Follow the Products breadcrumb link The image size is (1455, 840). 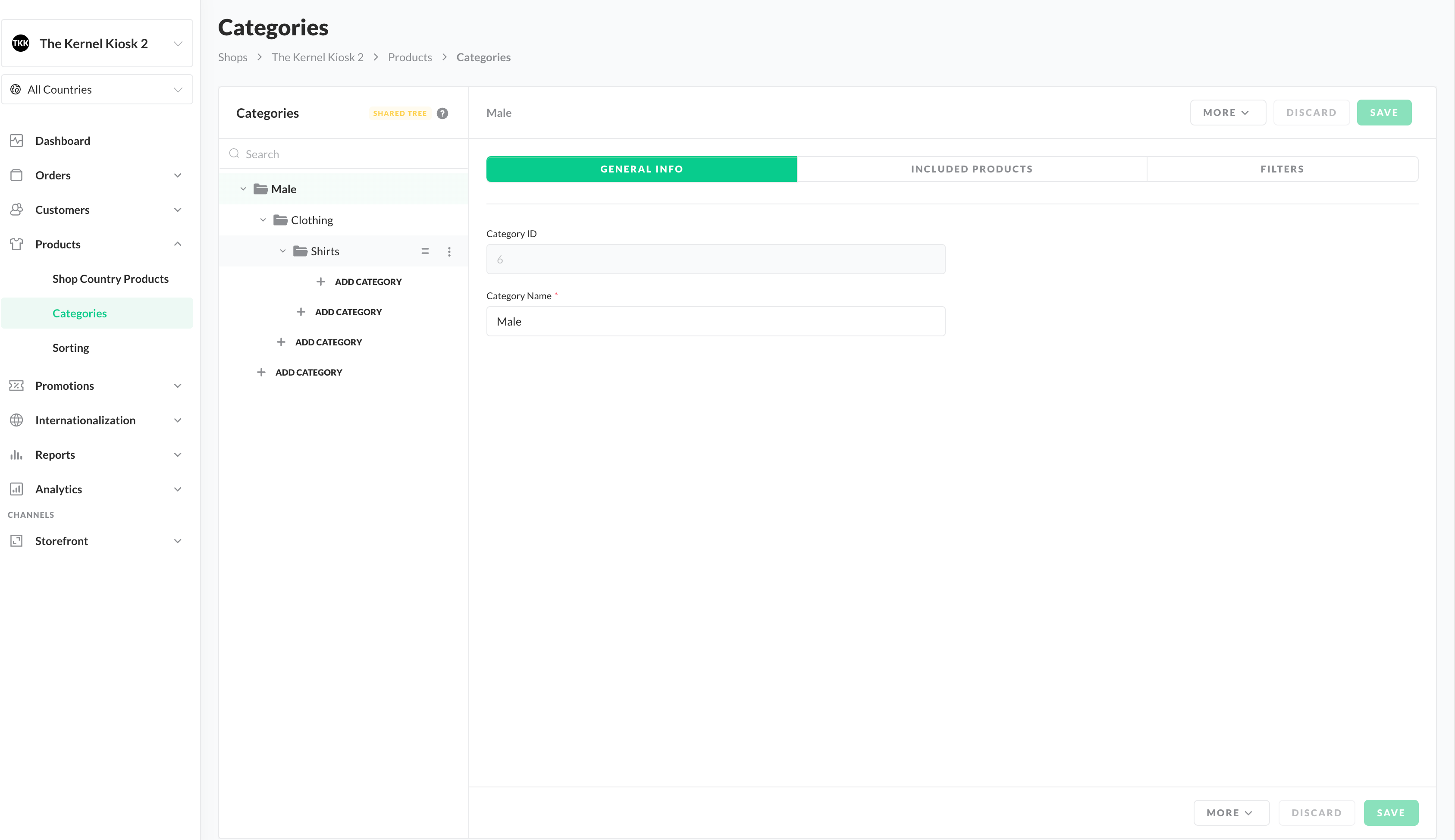click(x=410, y=57)
